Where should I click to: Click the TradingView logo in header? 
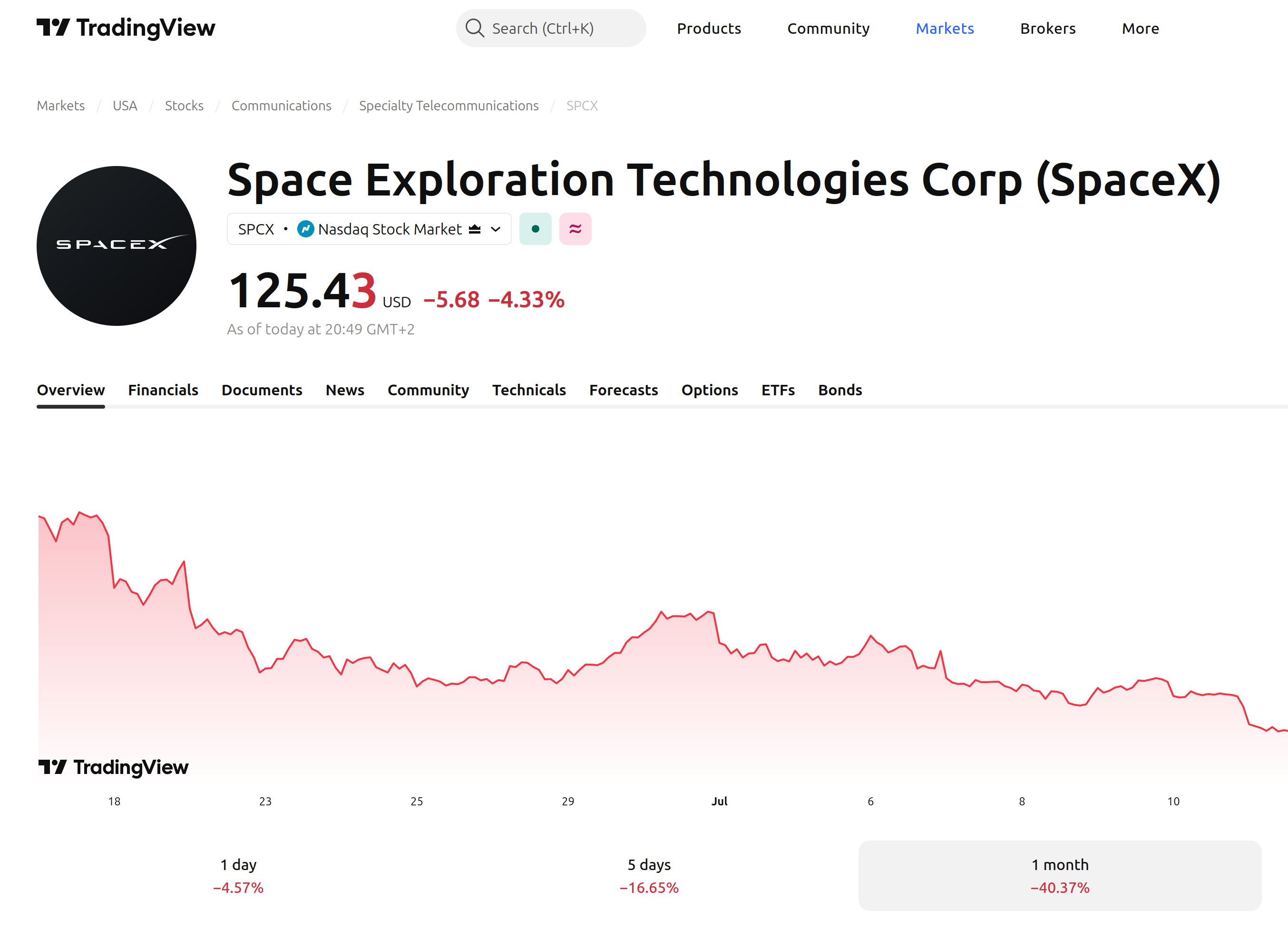pos(126,28)
